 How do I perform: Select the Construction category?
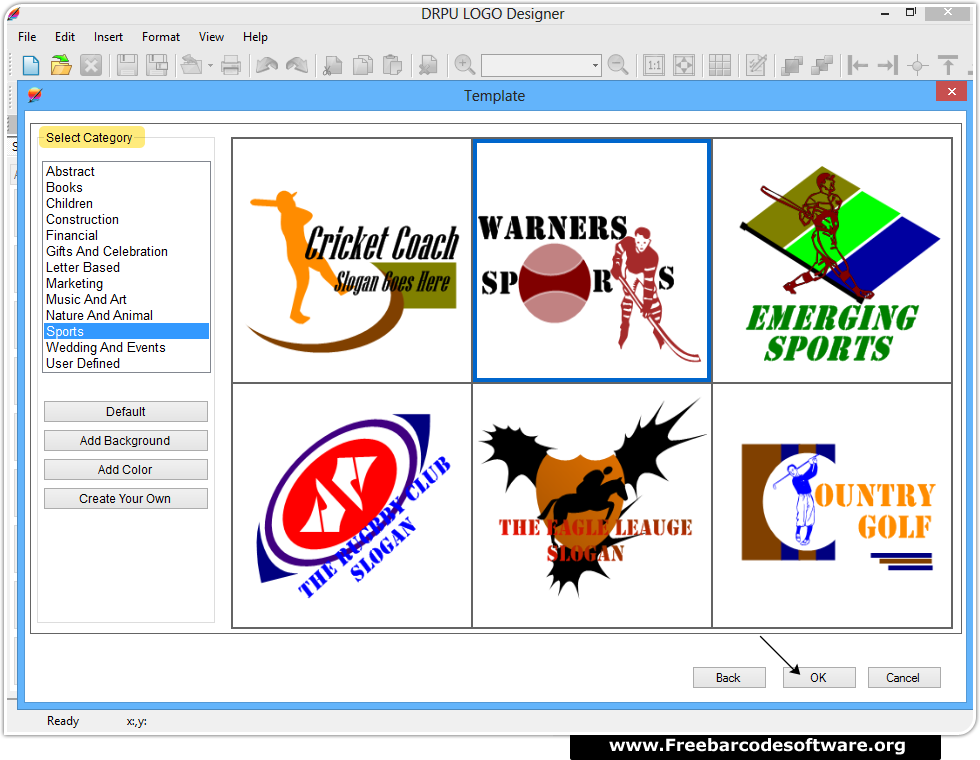[126, 219]
